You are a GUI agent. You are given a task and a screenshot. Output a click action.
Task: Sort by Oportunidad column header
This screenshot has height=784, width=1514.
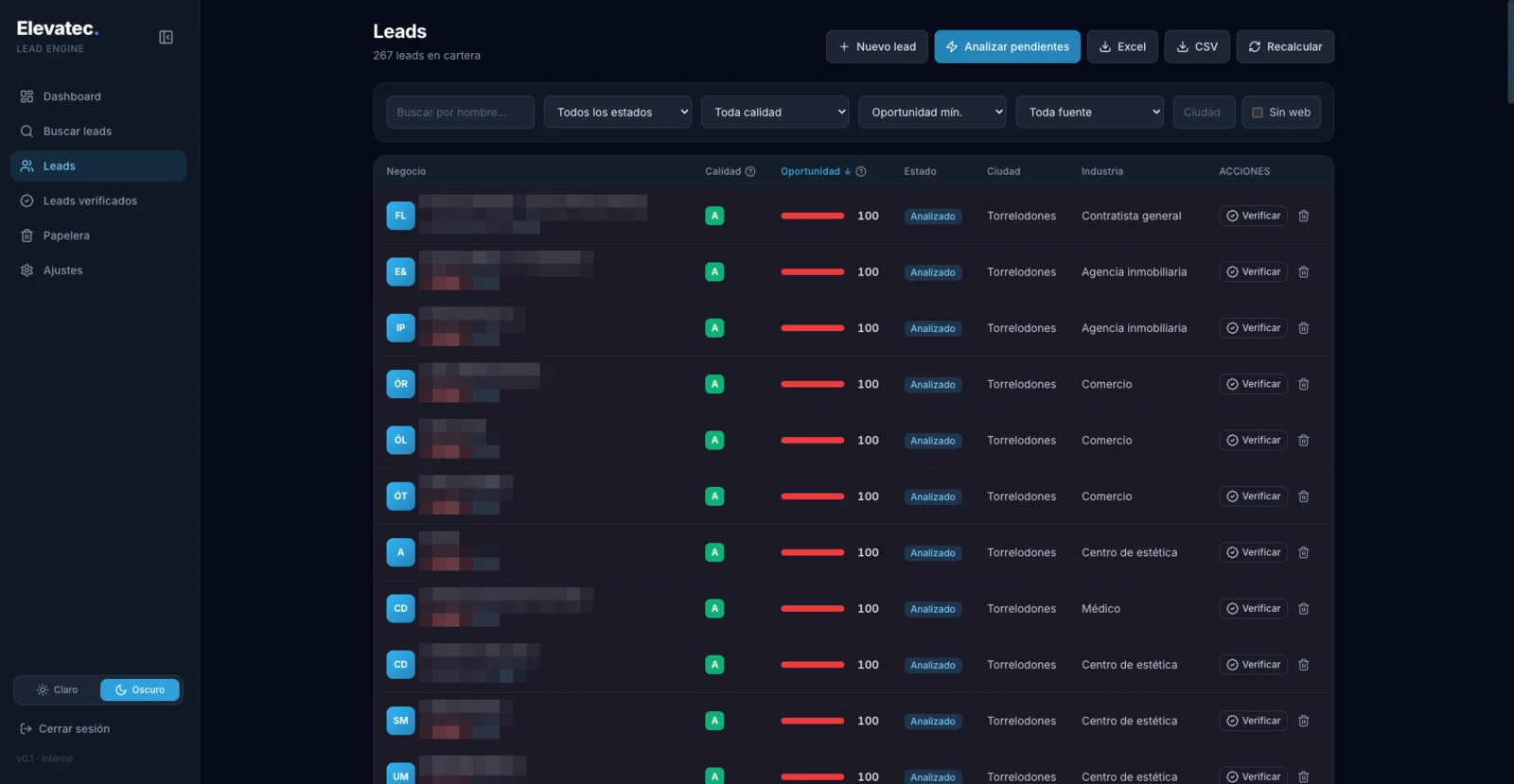tap(816, 171)
